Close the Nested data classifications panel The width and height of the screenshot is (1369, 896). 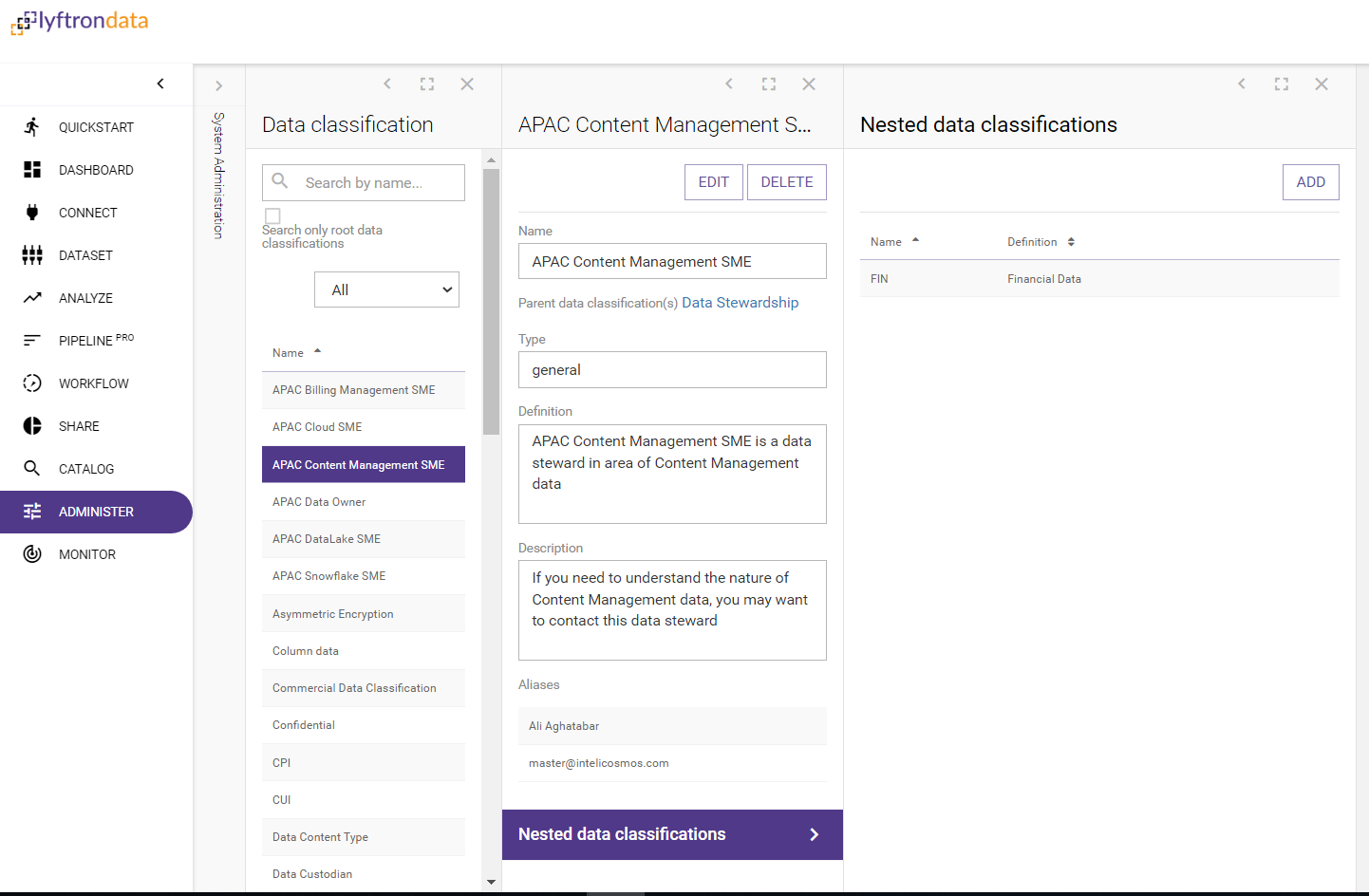[1322, 84]
